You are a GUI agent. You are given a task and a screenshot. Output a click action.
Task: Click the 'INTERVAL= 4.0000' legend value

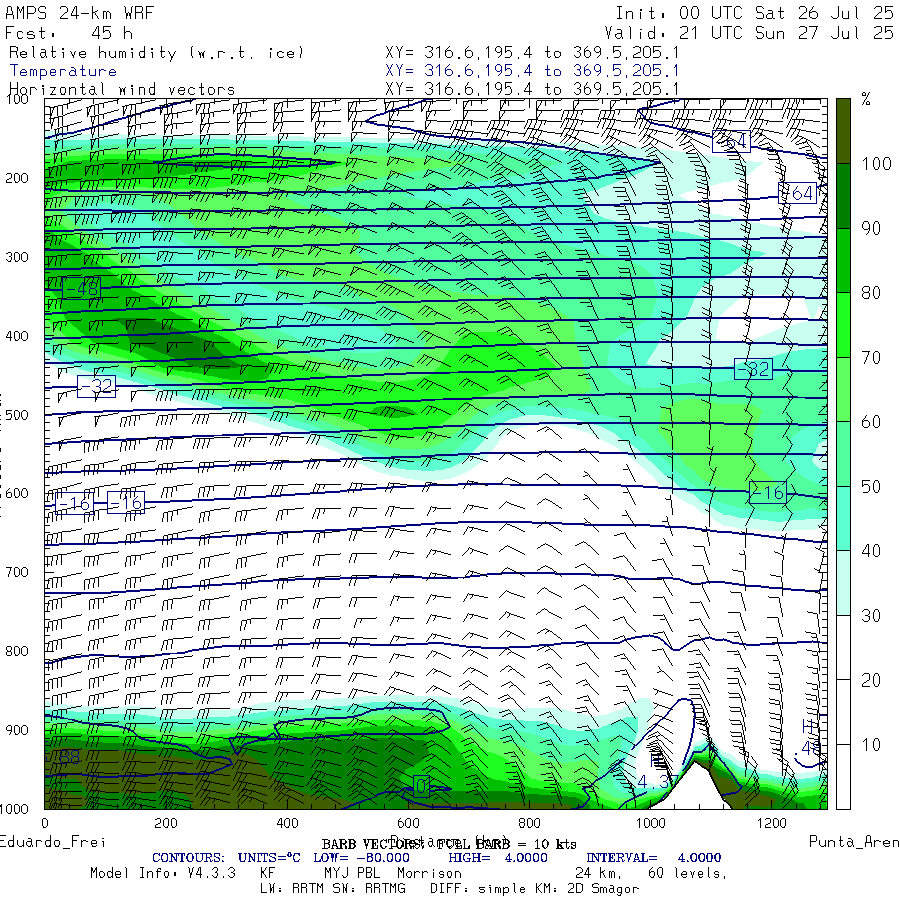pos(654,858)
